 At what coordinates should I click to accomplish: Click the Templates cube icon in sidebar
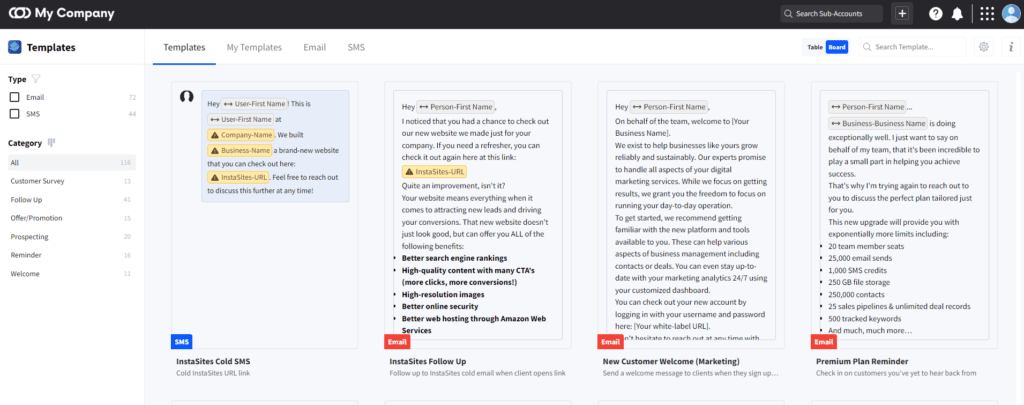14,47
